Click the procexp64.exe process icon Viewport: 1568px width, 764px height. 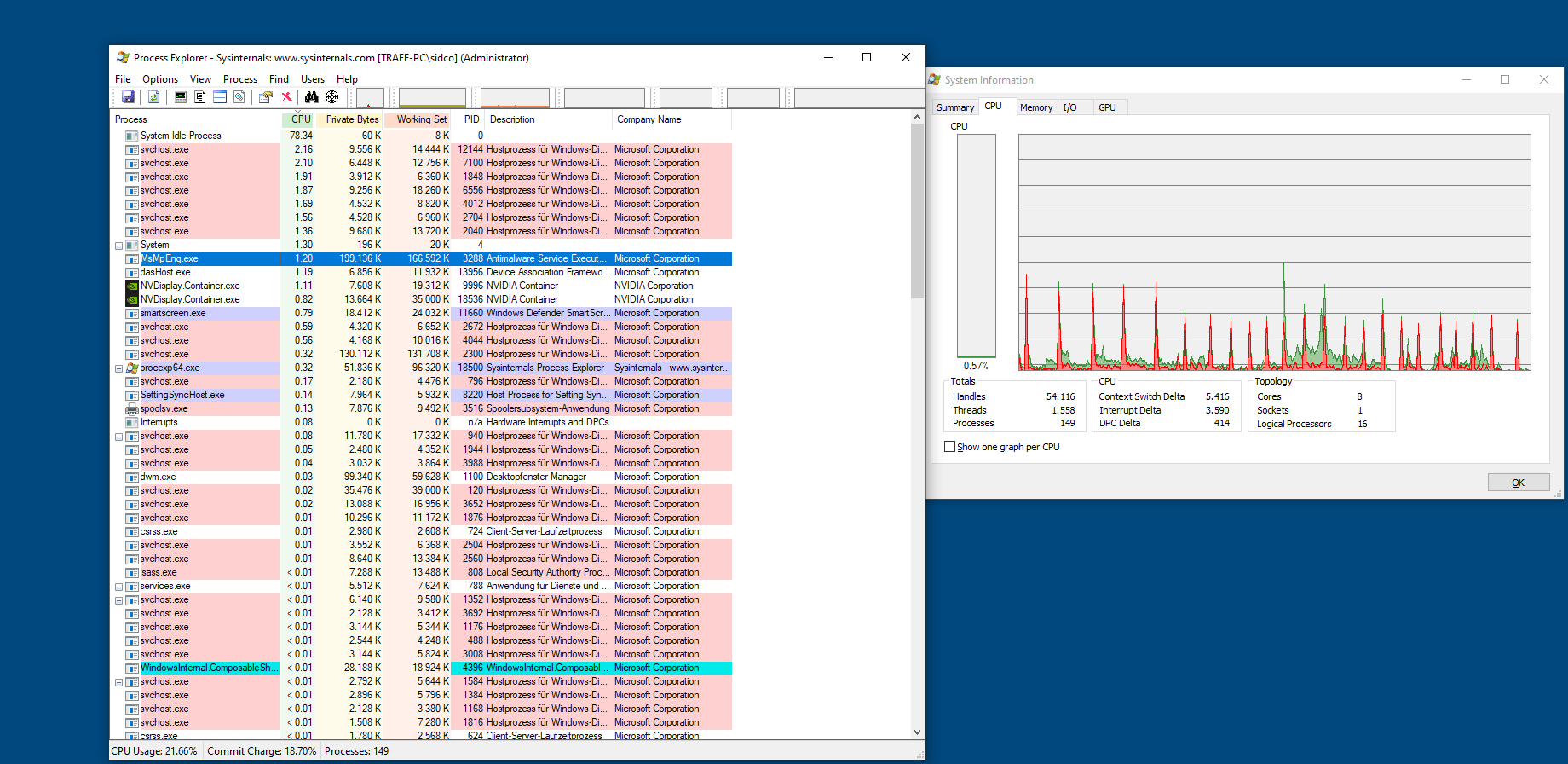coord(132,368)
